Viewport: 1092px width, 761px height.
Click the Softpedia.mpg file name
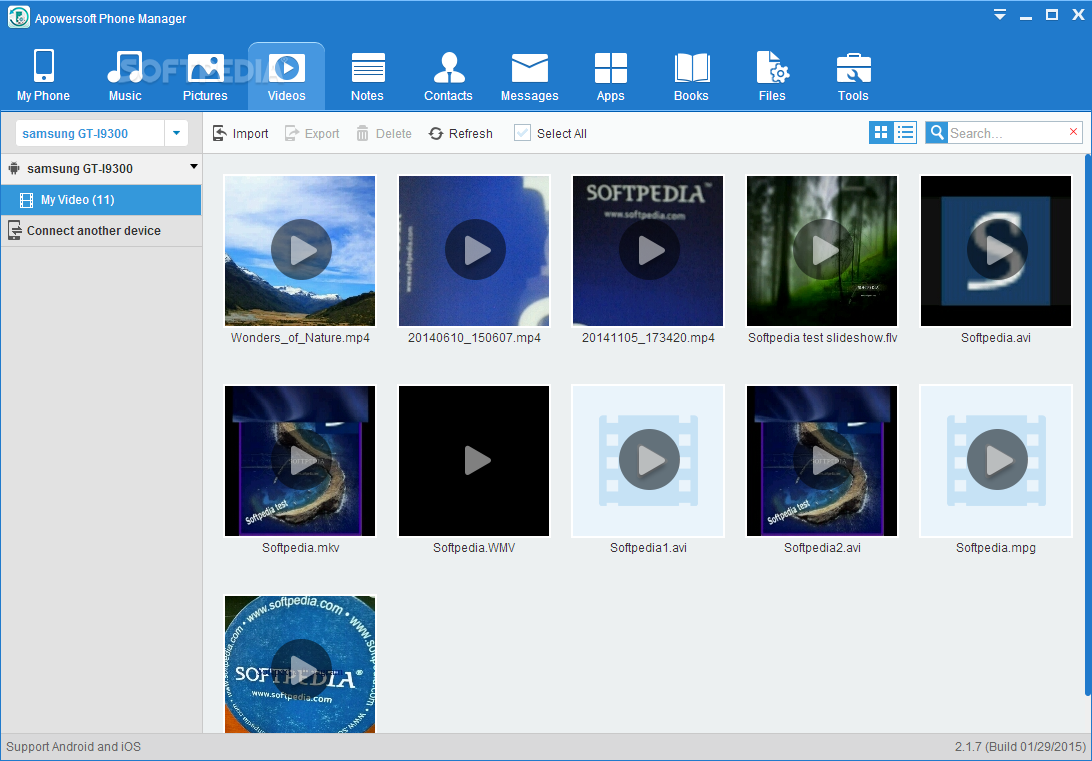click(996, 548)
